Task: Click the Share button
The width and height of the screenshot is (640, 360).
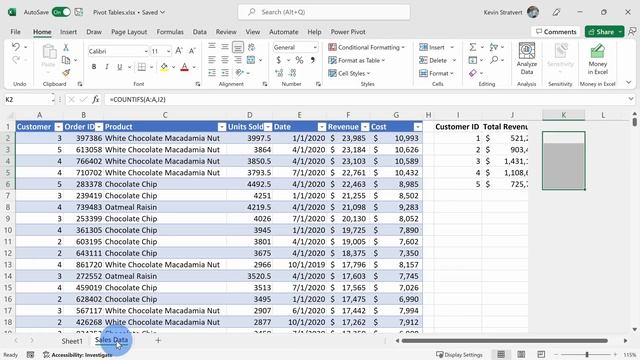Action: [601, 31]
